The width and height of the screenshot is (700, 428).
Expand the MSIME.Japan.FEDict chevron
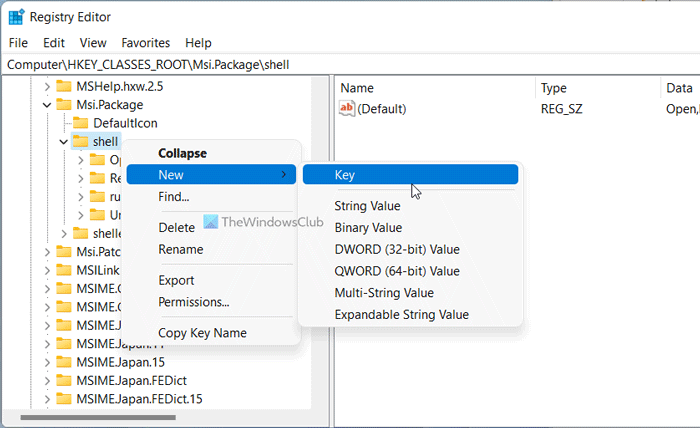click(47, 381)
